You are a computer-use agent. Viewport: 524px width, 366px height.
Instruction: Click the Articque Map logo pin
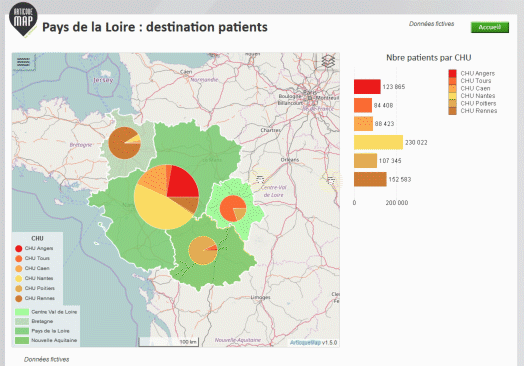(23, 19)
